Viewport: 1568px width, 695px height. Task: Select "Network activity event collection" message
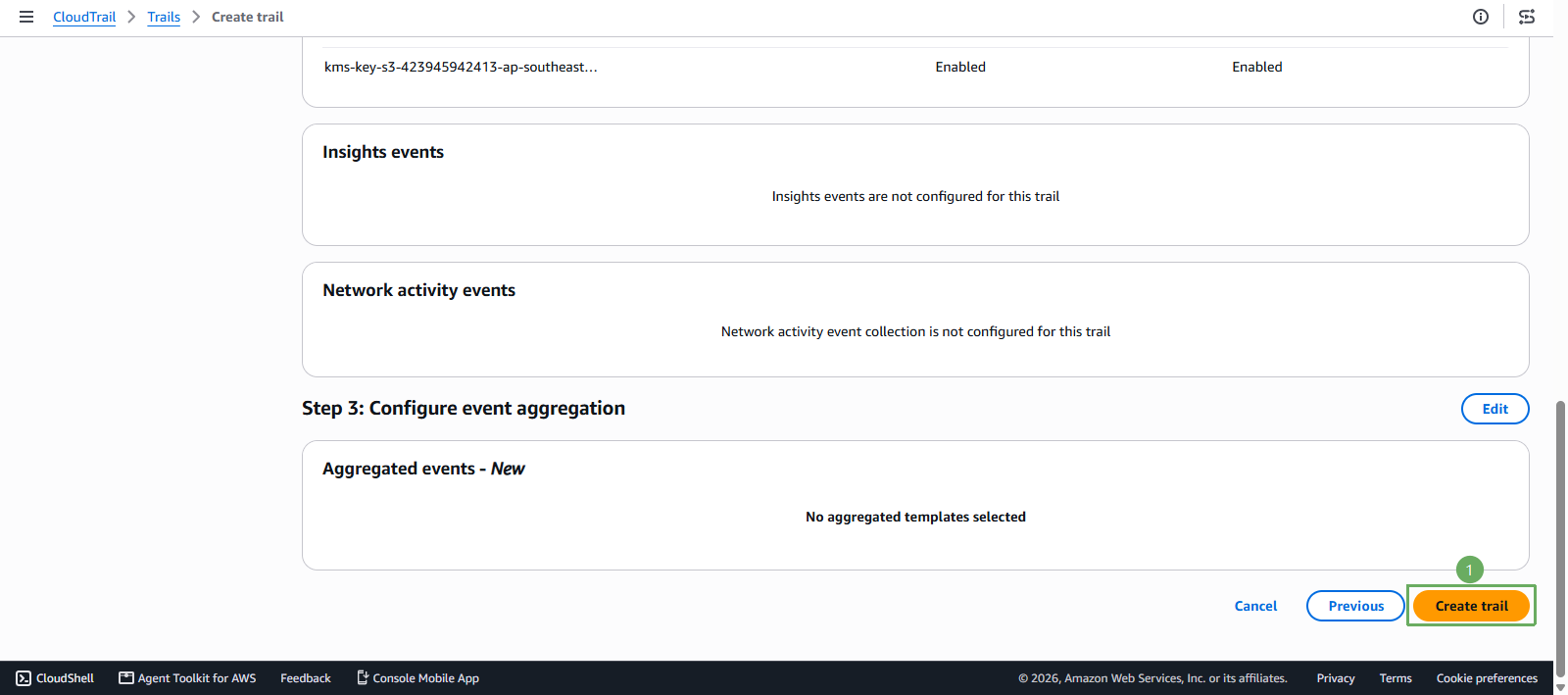[x=915, y=331]
